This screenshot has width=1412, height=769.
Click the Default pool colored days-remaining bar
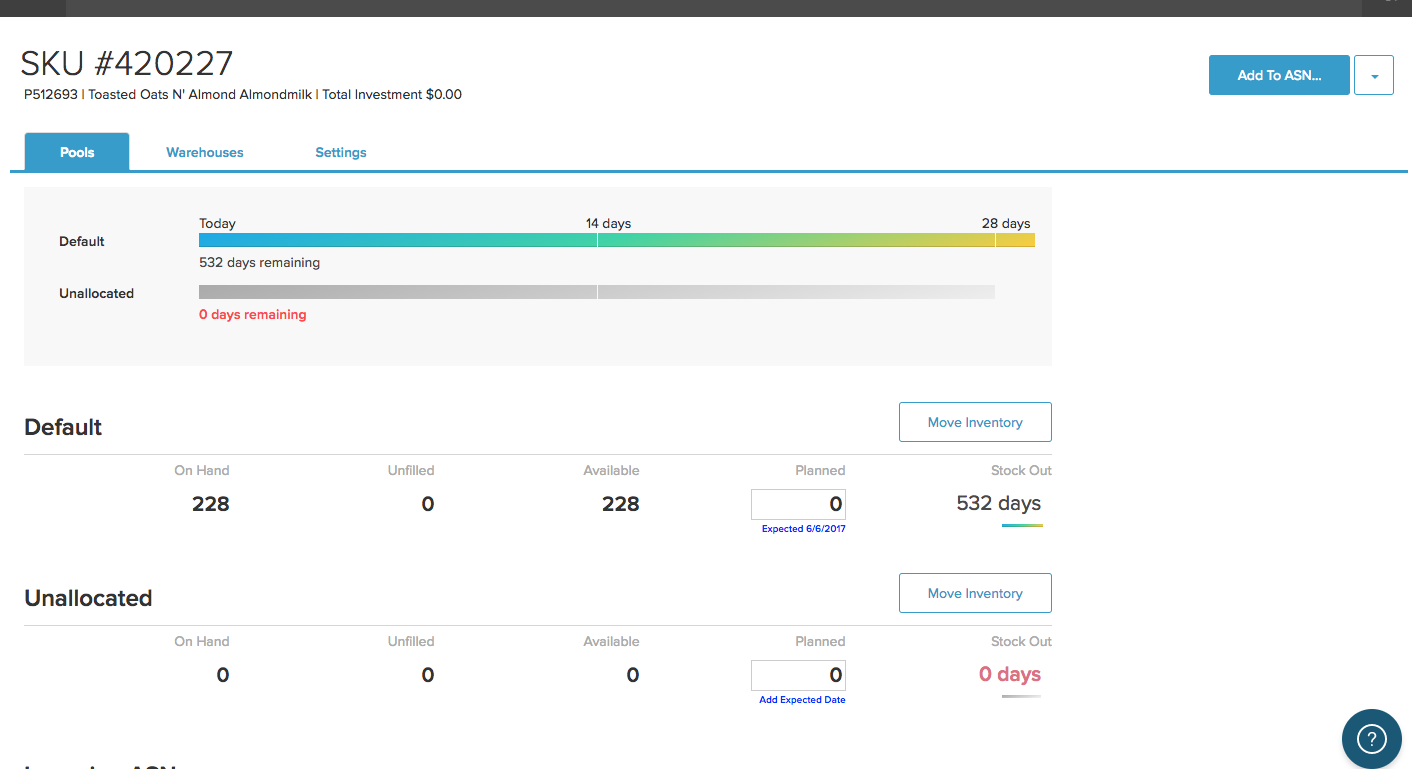tap(617, 240)
